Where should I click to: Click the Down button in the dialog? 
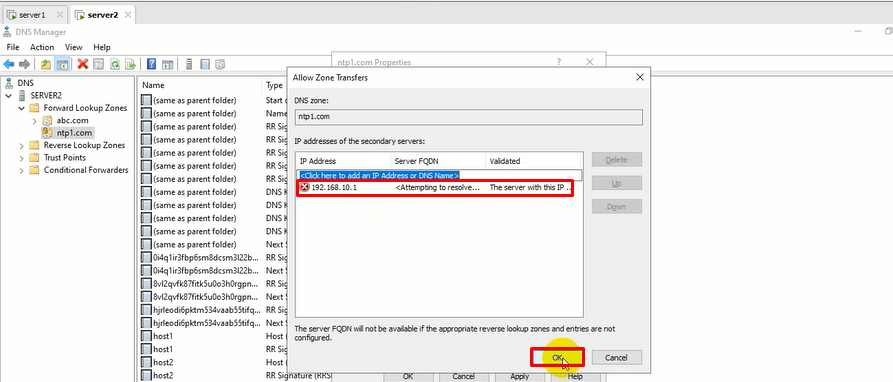[617, 207]
